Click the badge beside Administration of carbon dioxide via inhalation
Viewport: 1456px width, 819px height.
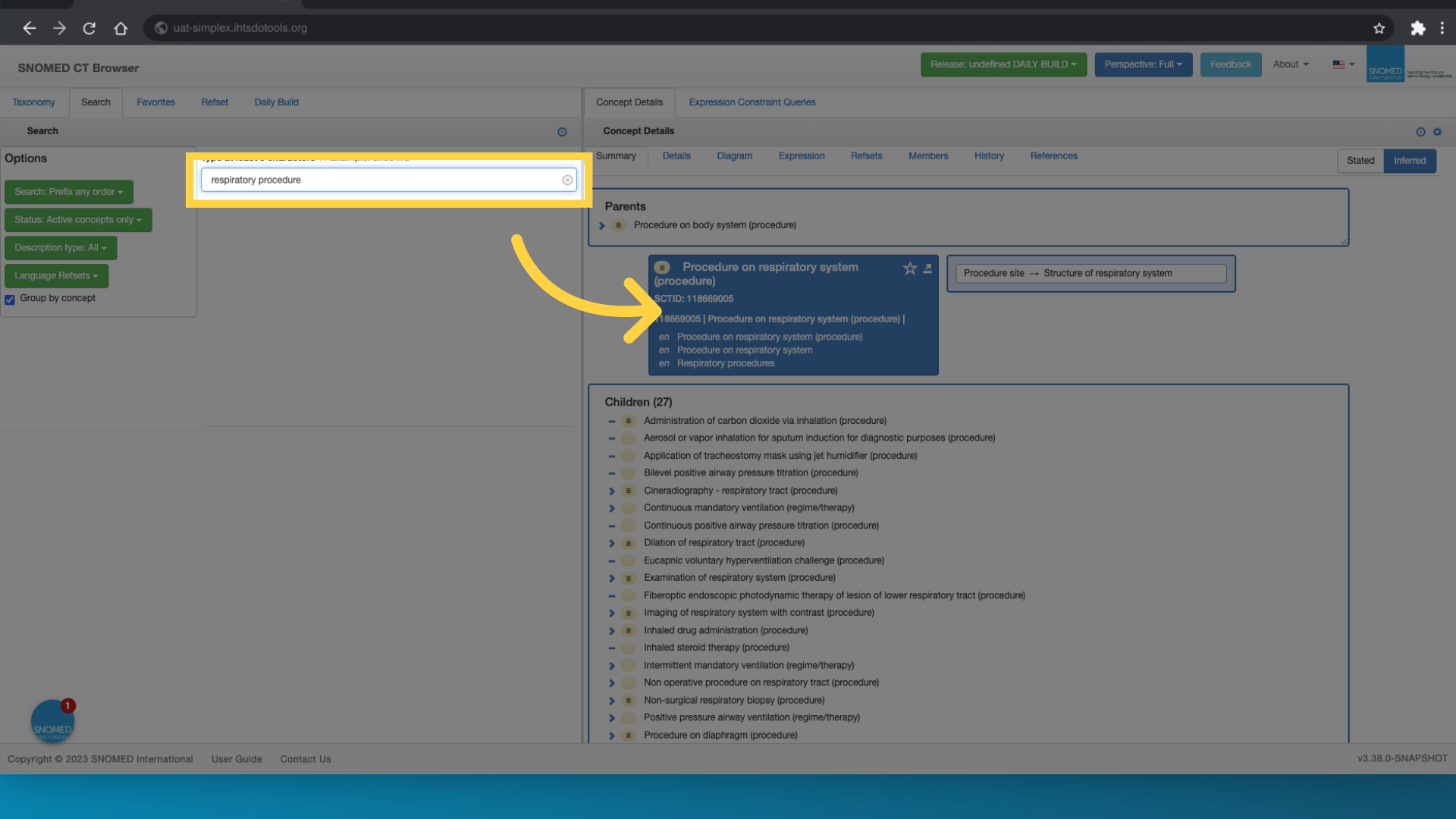coord(628,421)
